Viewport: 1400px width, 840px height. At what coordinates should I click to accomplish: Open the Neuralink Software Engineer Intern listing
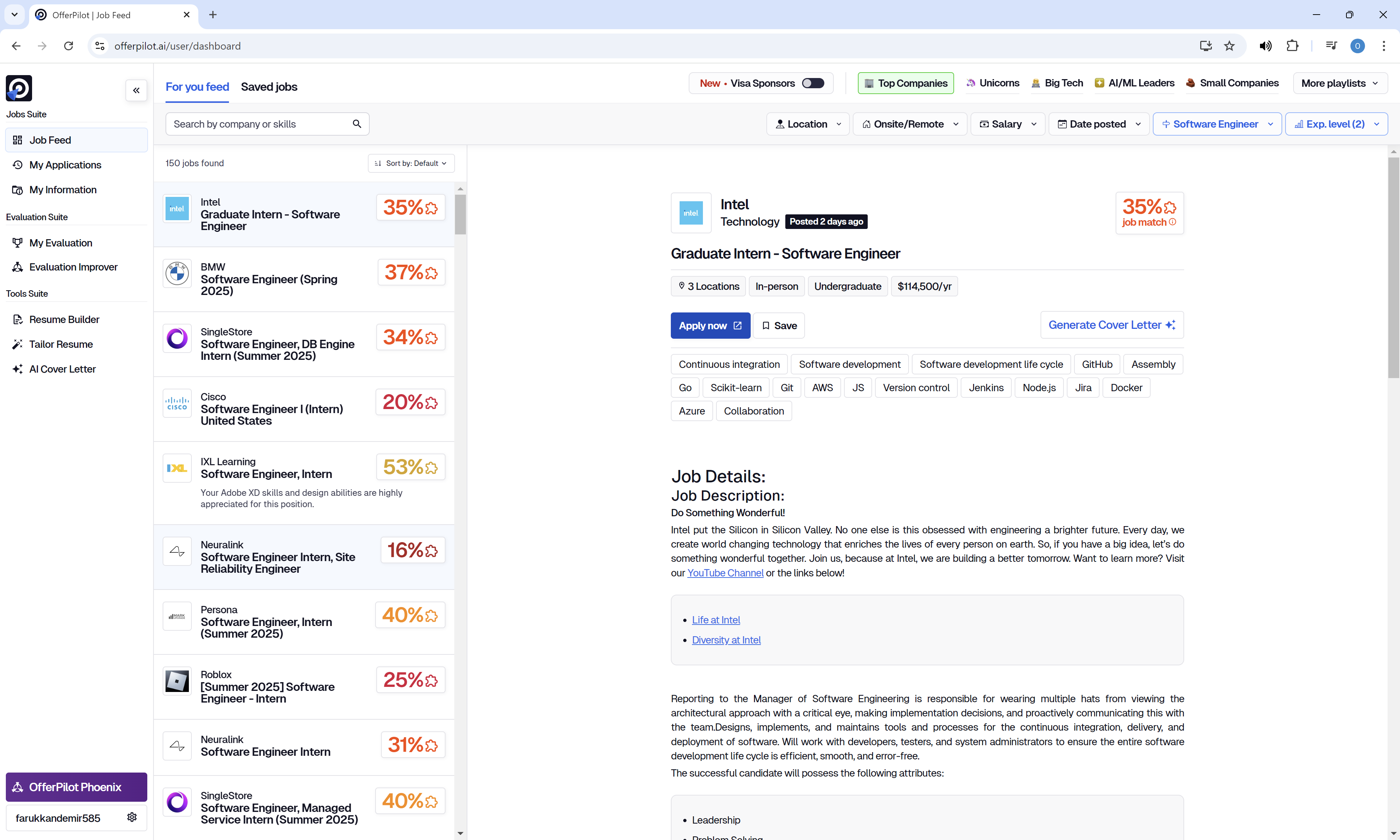304,748
